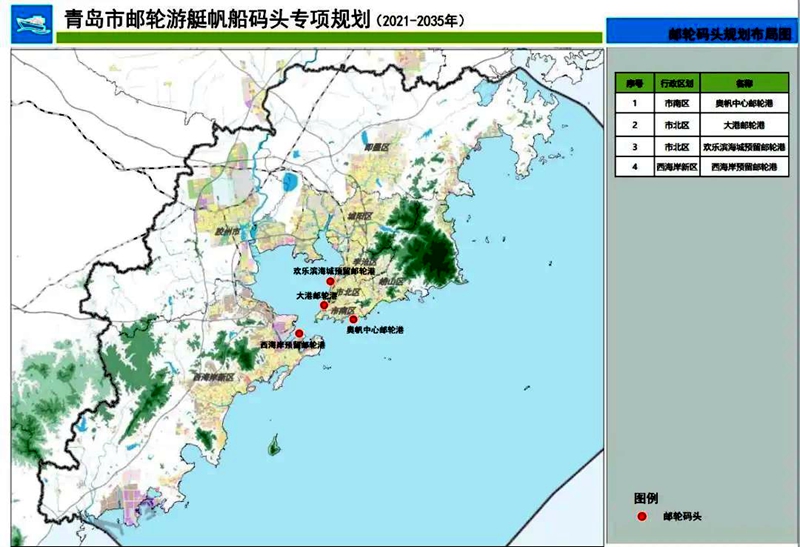Select the 西海岸预留邮轮港 red map marker
Viewport: 800px width, 547px height.
(x=298, y=334)
